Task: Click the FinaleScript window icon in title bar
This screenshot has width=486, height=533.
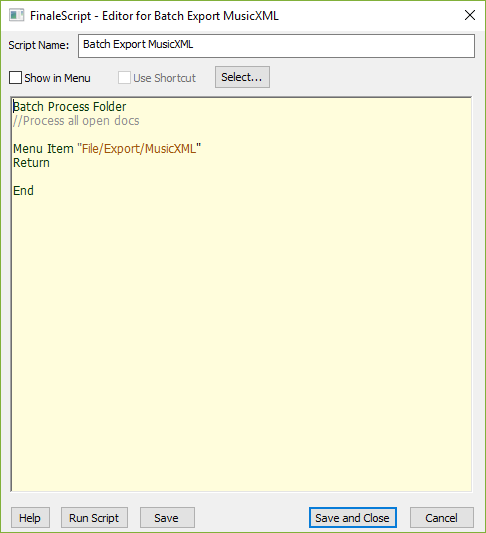Action: coord(16,15)
